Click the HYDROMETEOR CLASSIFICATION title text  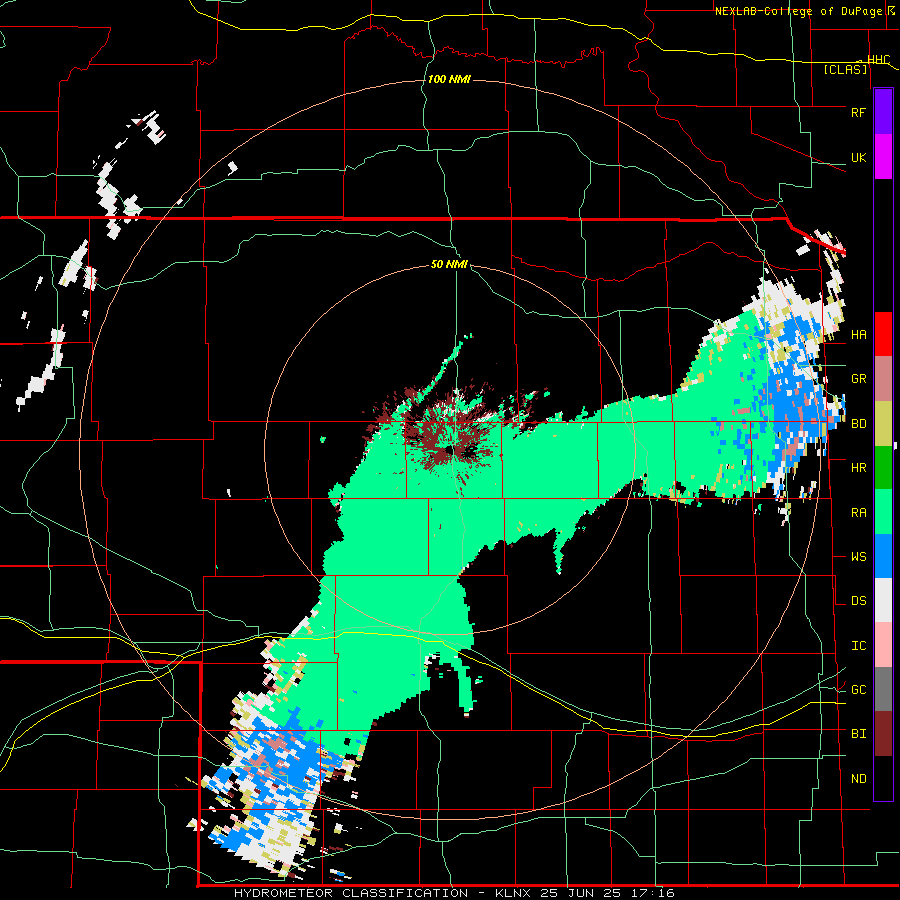point(351,893)
